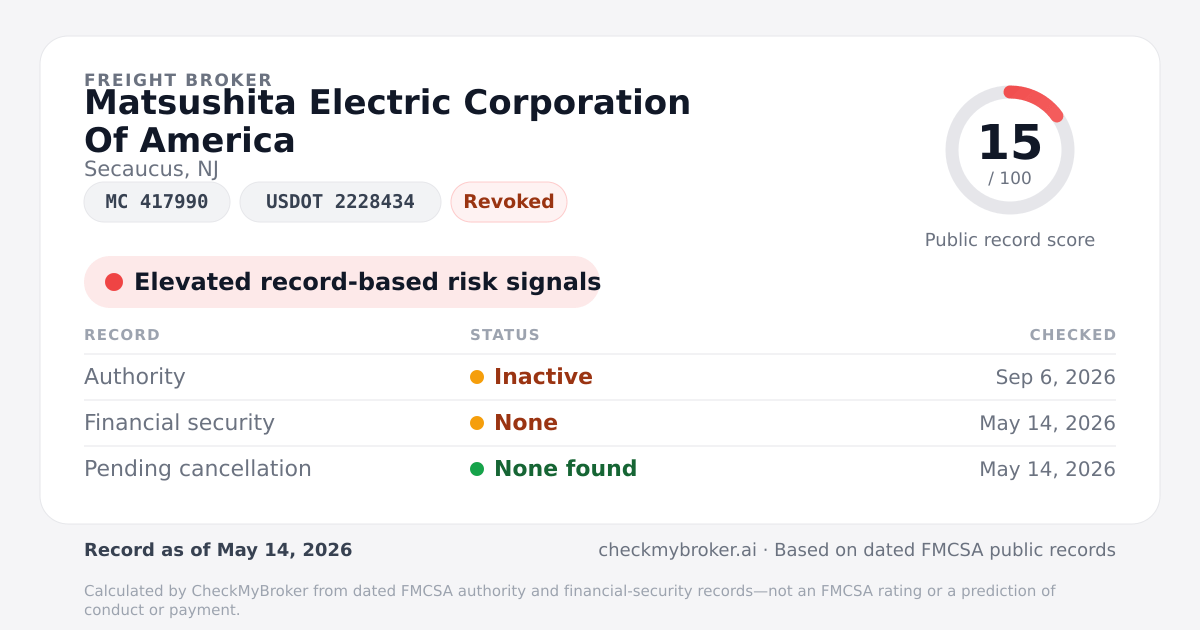The height and width of the screenshot is (630, 1200).
Task: Click the Public record score label
Action: (1010, 240)
